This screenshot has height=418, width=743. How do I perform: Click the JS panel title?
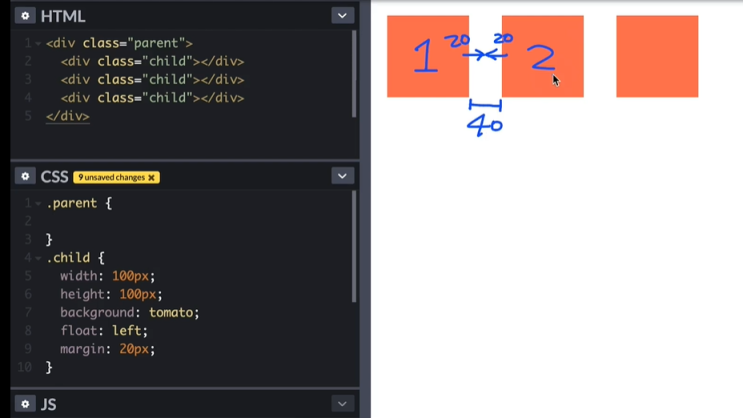49,404
